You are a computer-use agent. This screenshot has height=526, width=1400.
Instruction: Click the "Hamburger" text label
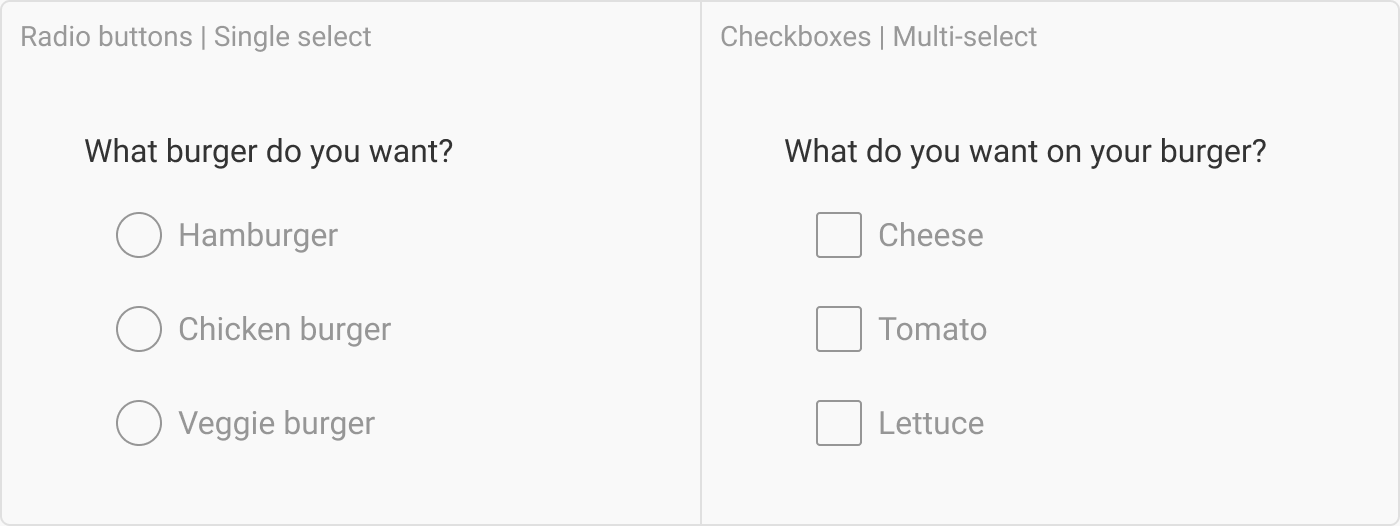pyautogui.click(x=258, y=235)
